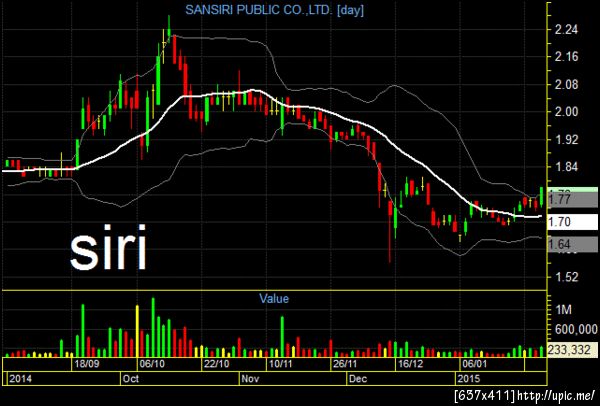Select the 1.92 price axis label
The height and width of the screenshot is (406, 600).
click(567, 140)
